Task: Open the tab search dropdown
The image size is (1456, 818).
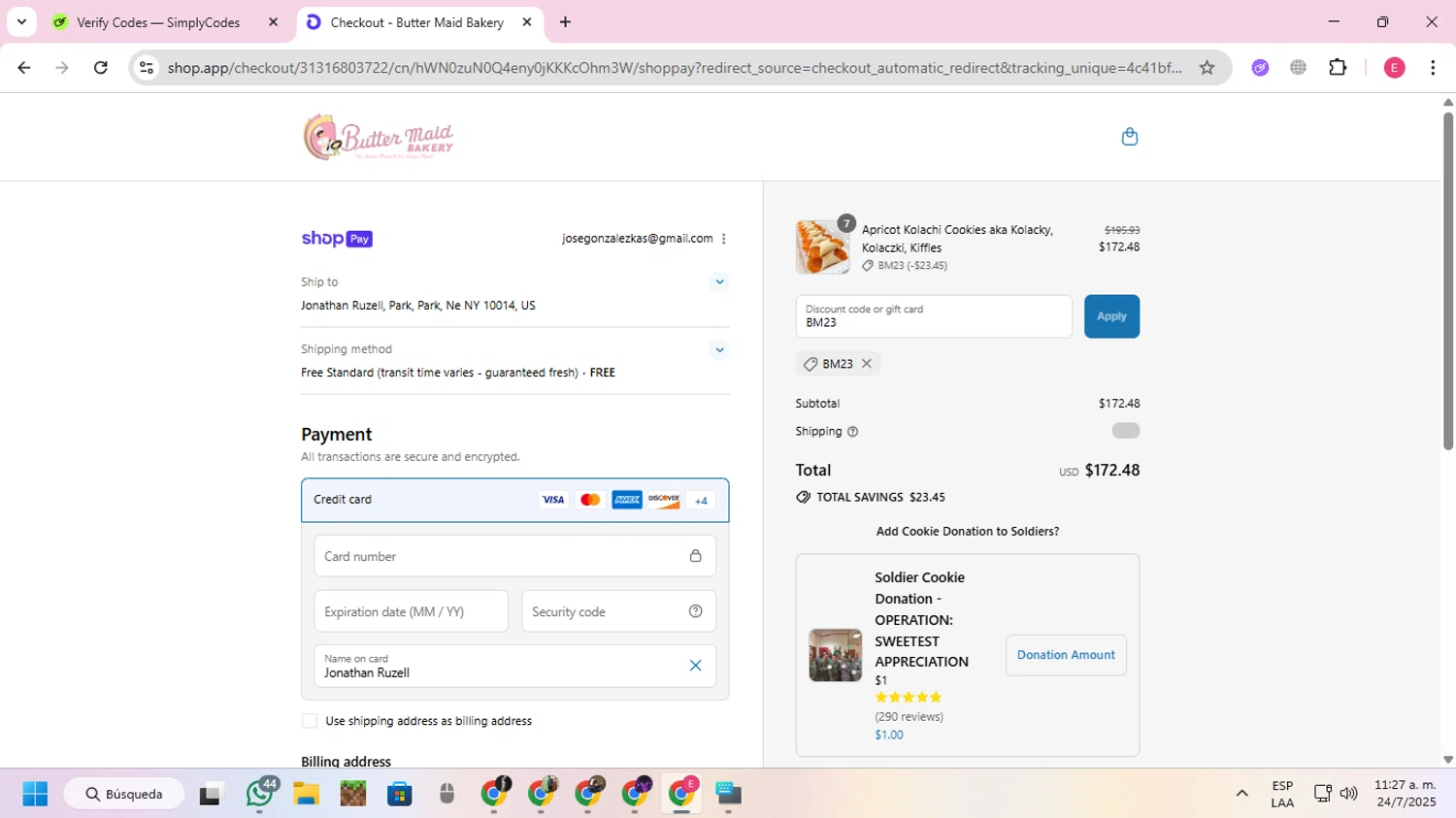Action: [x=21, y=22]
